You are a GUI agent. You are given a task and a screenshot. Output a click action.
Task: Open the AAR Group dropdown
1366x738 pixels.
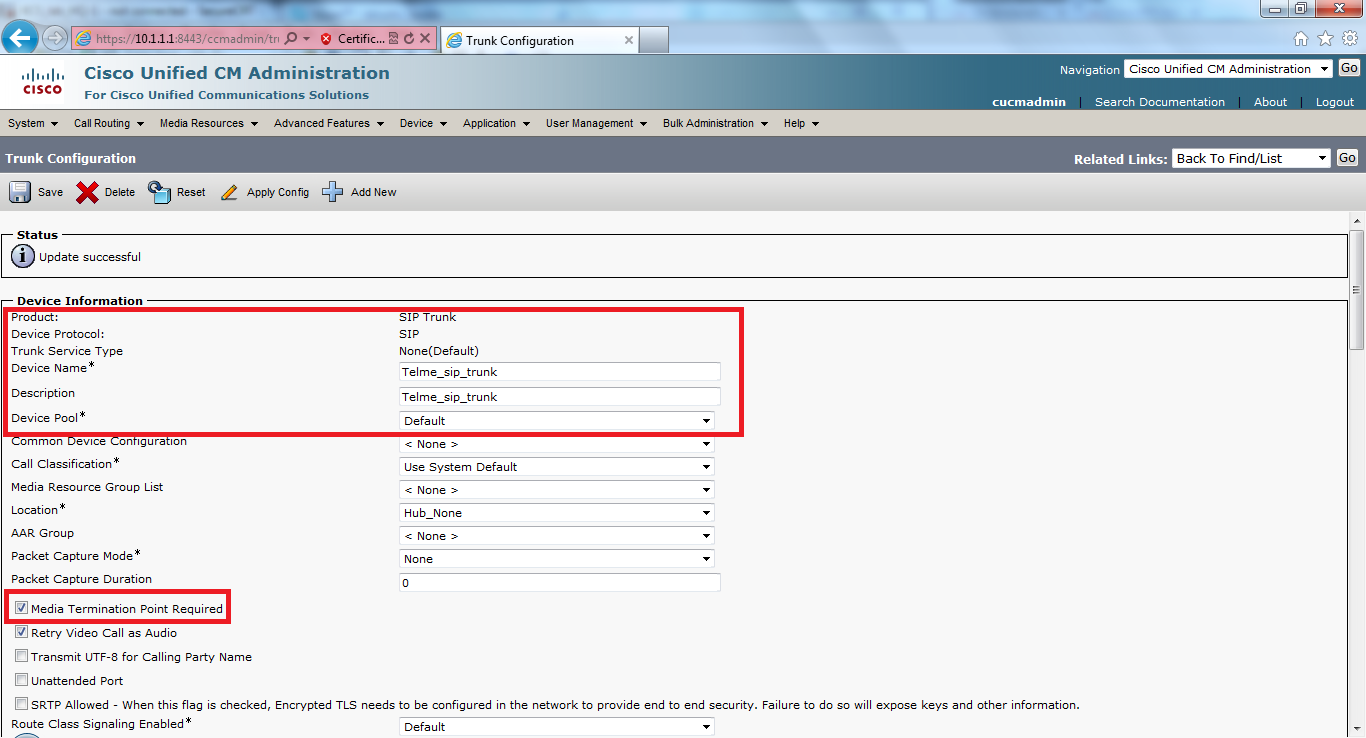557,536
